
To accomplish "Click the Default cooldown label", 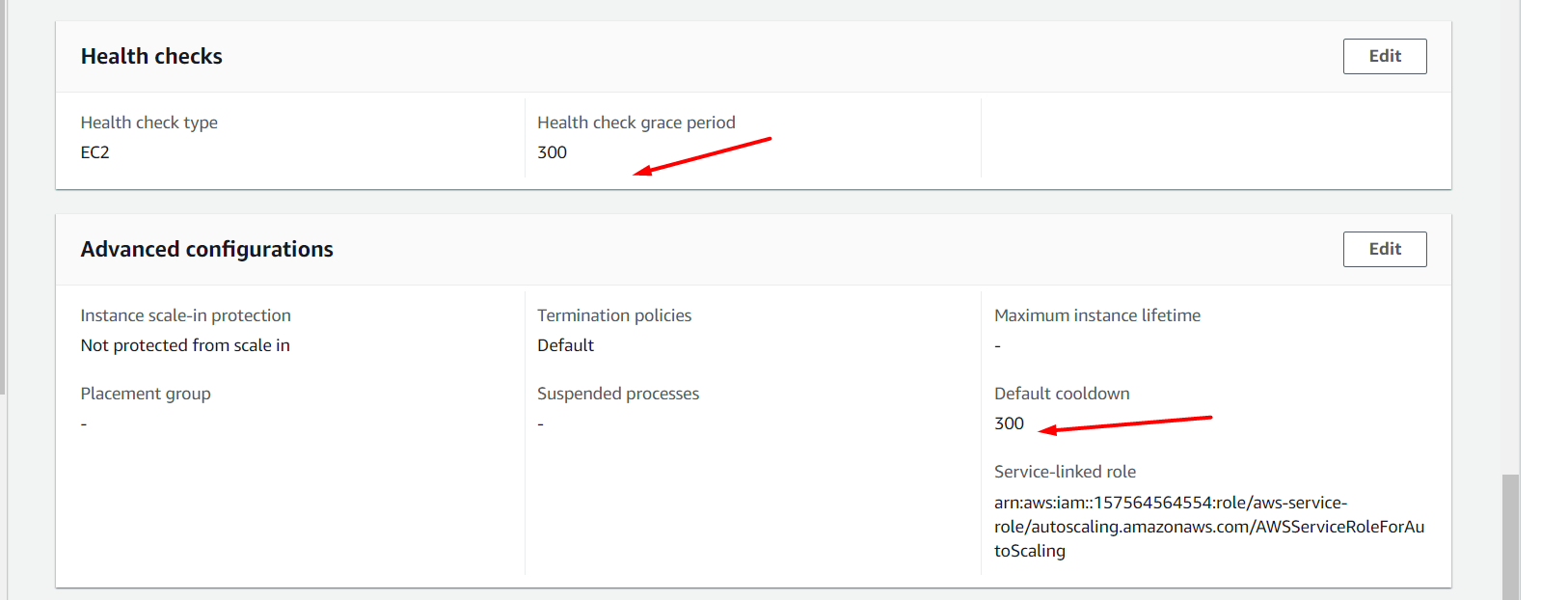I will click(x=1061, y=393).
